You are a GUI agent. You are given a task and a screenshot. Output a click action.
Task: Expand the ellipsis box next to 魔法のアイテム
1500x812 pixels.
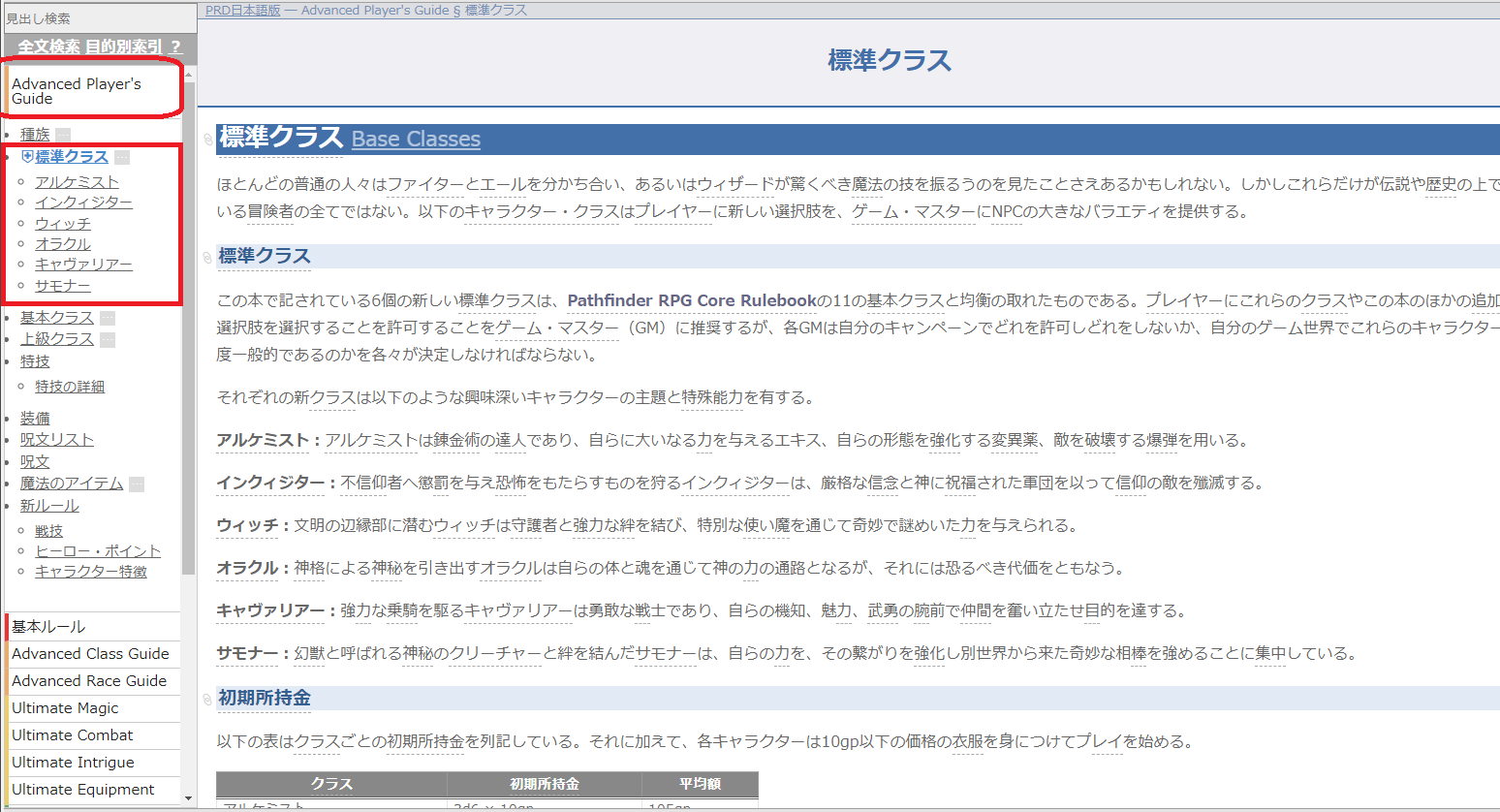tap(137, 484)
